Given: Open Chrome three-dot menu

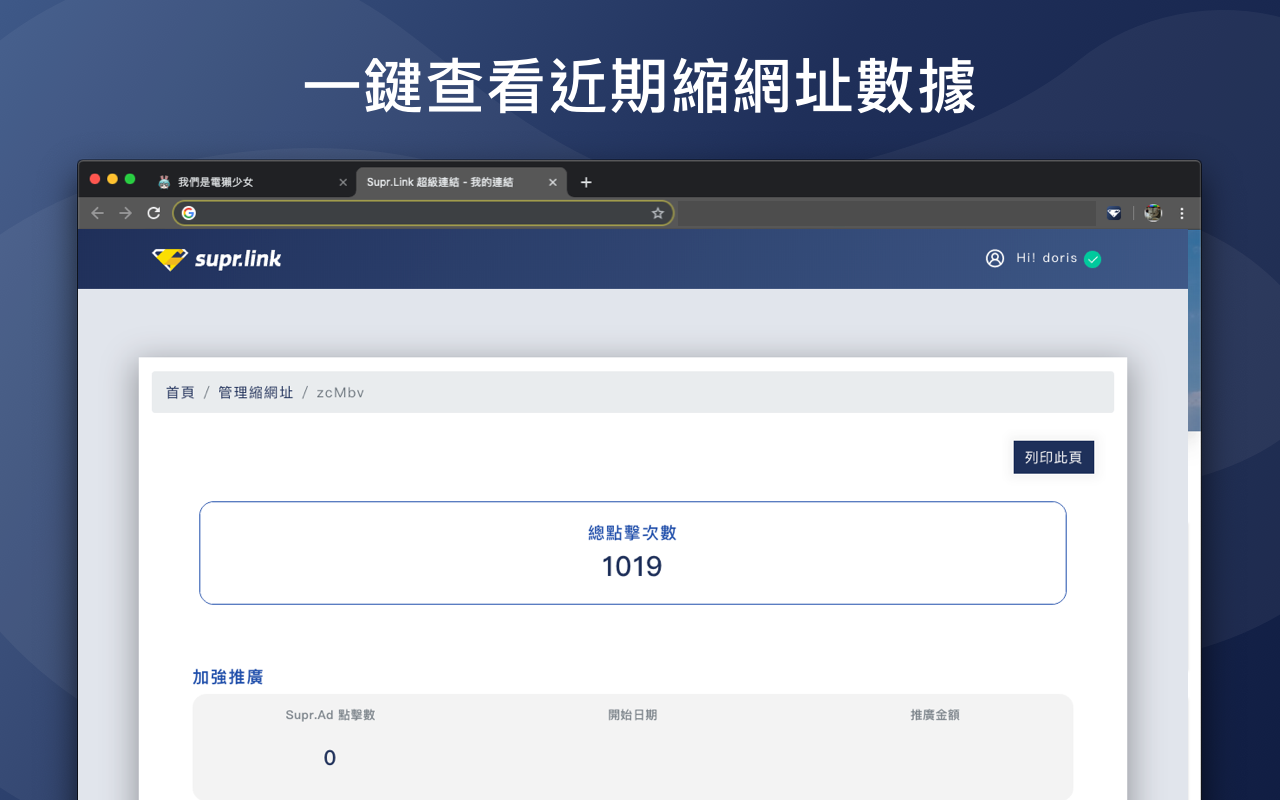Looking at the screenshot, I should [x=1182, y=213].
